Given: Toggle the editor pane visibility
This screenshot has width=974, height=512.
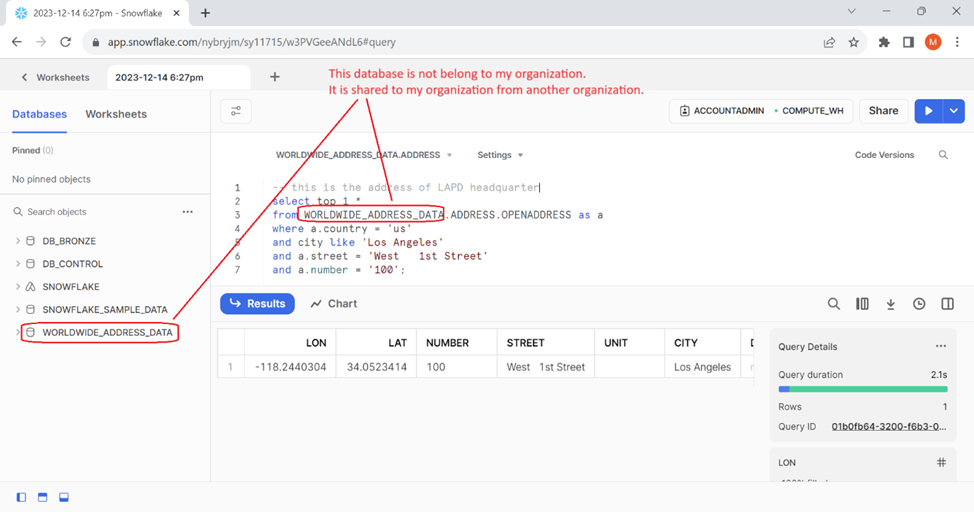Looking at the screenshot, I should [43, 497].
